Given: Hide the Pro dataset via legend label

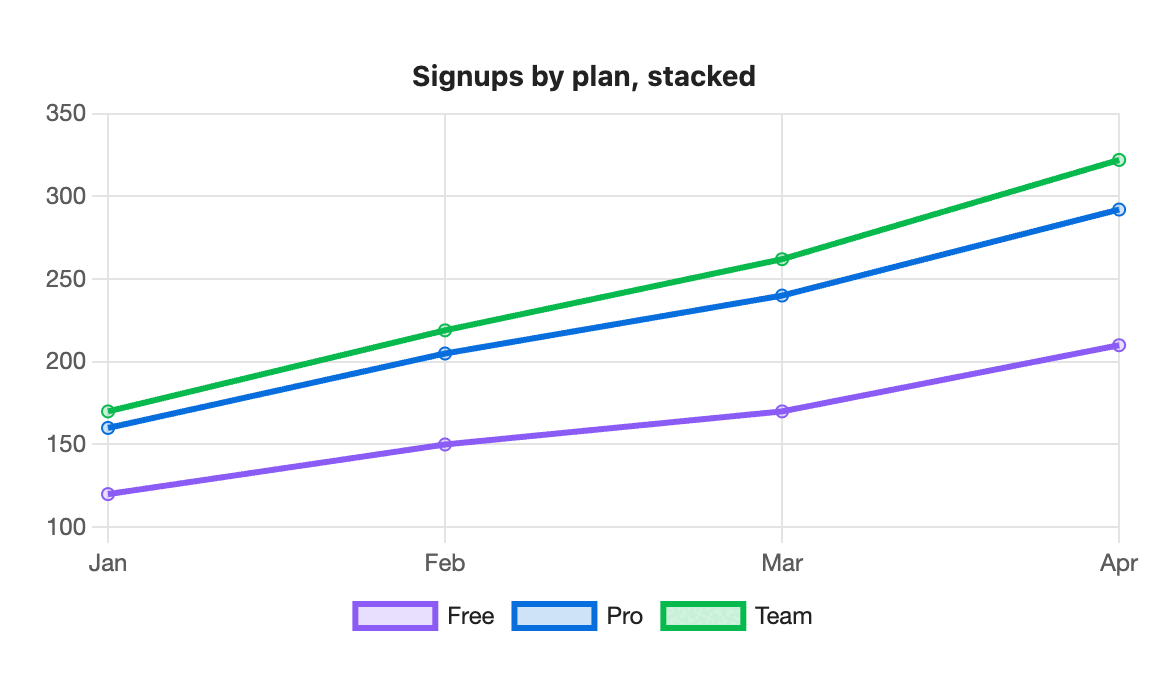Looking at the screenshot, I should pyautogui.click(x=625, y=617).
